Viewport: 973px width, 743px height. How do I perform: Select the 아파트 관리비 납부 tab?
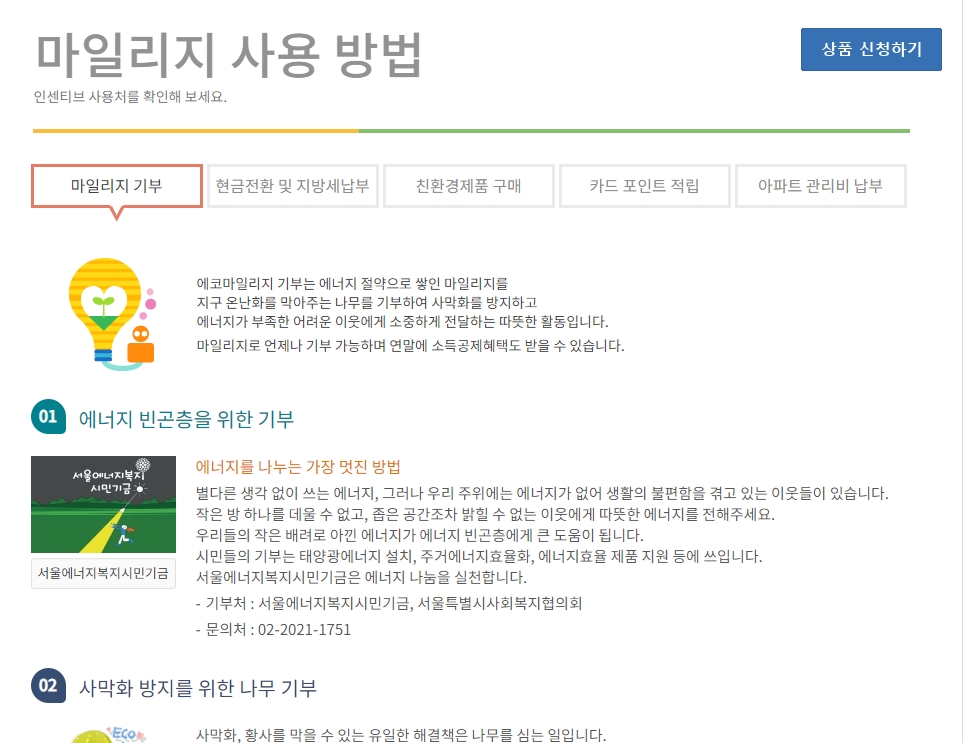pos(821,185)
